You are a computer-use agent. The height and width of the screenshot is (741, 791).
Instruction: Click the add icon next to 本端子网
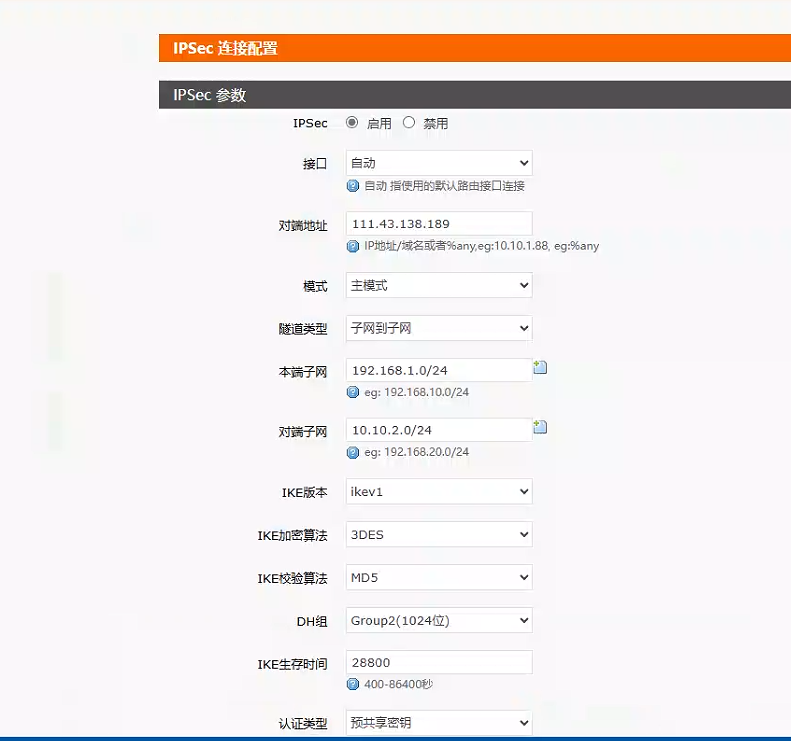click(x=540, y=368)
